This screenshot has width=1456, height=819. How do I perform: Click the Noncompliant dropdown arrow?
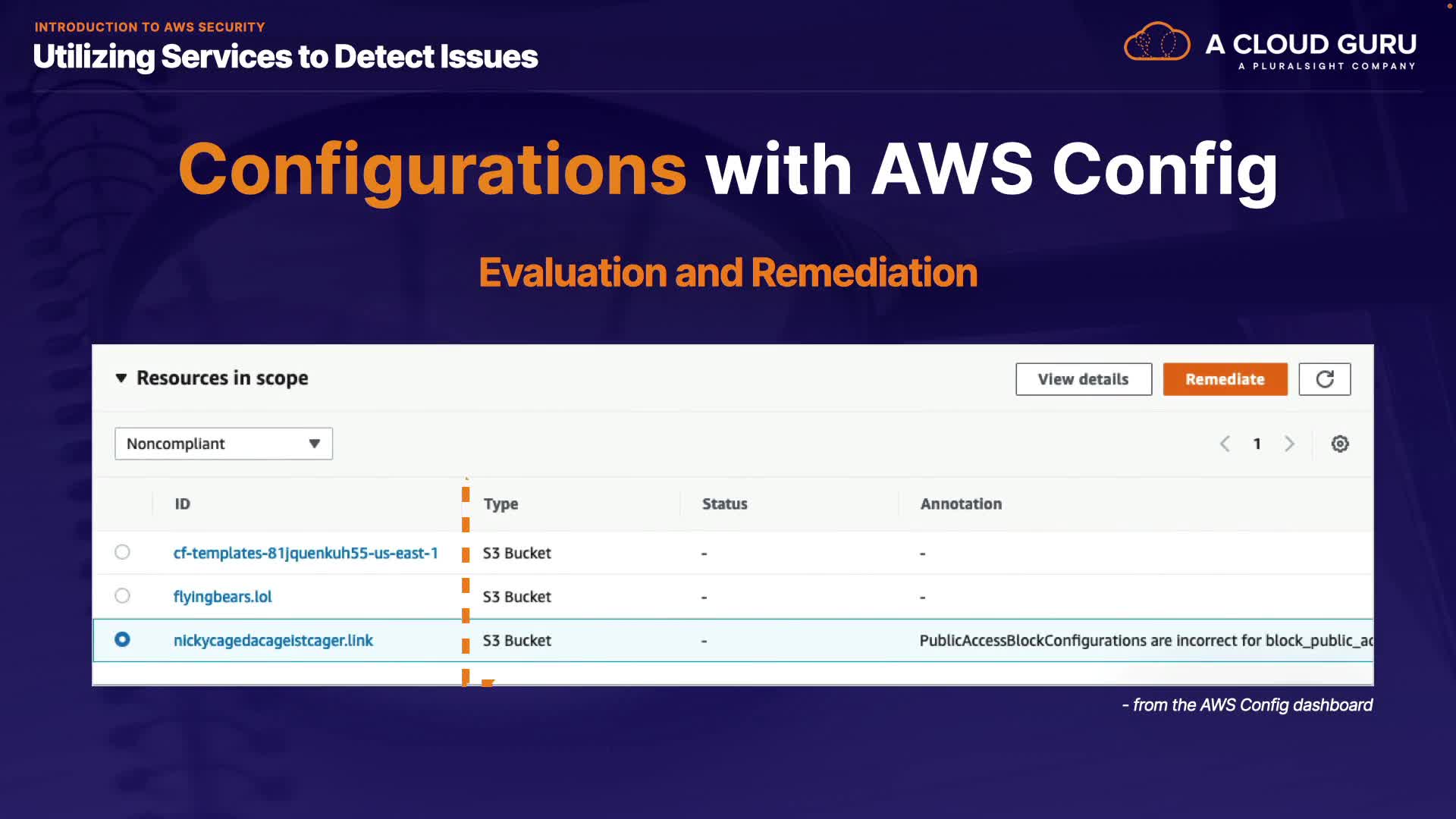314,444
